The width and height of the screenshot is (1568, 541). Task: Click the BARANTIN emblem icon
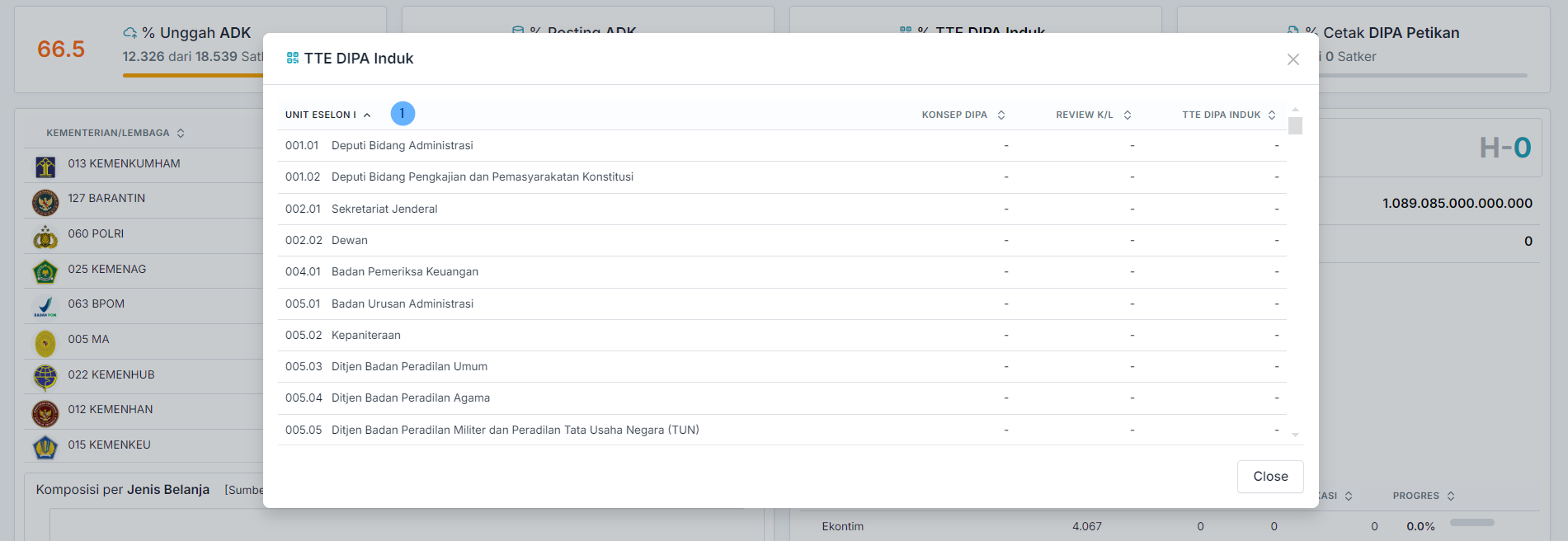pyautogui.click(x=45, y=202)
